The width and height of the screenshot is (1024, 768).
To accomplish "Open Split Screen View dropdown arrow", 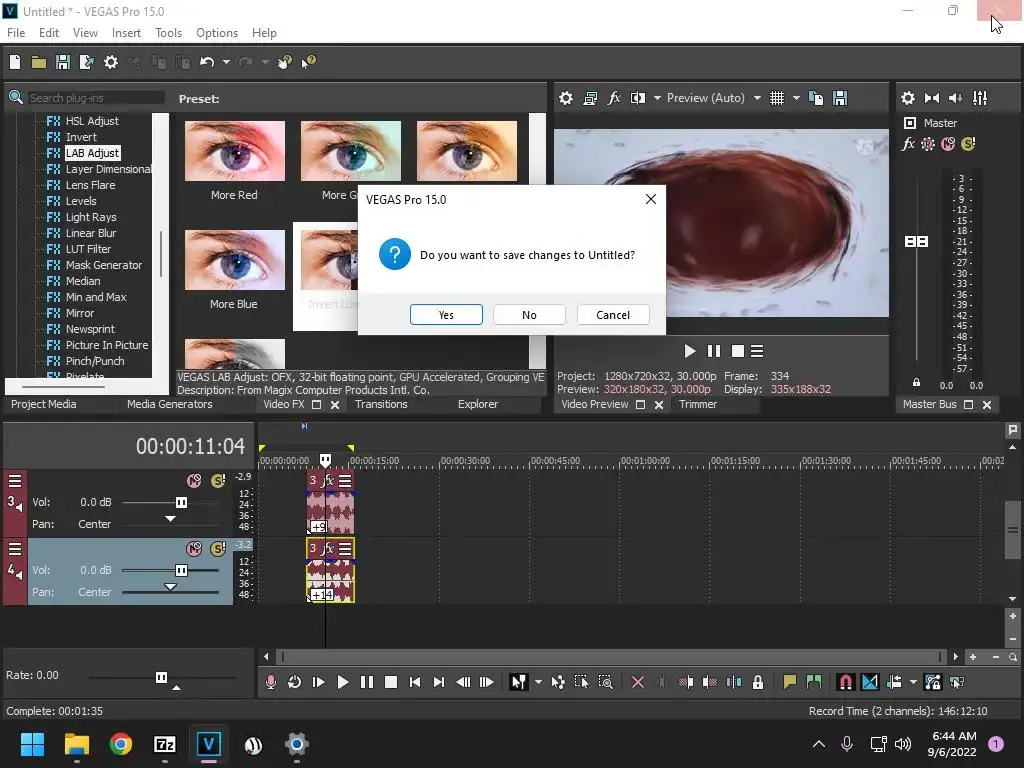I will (657, 98).
